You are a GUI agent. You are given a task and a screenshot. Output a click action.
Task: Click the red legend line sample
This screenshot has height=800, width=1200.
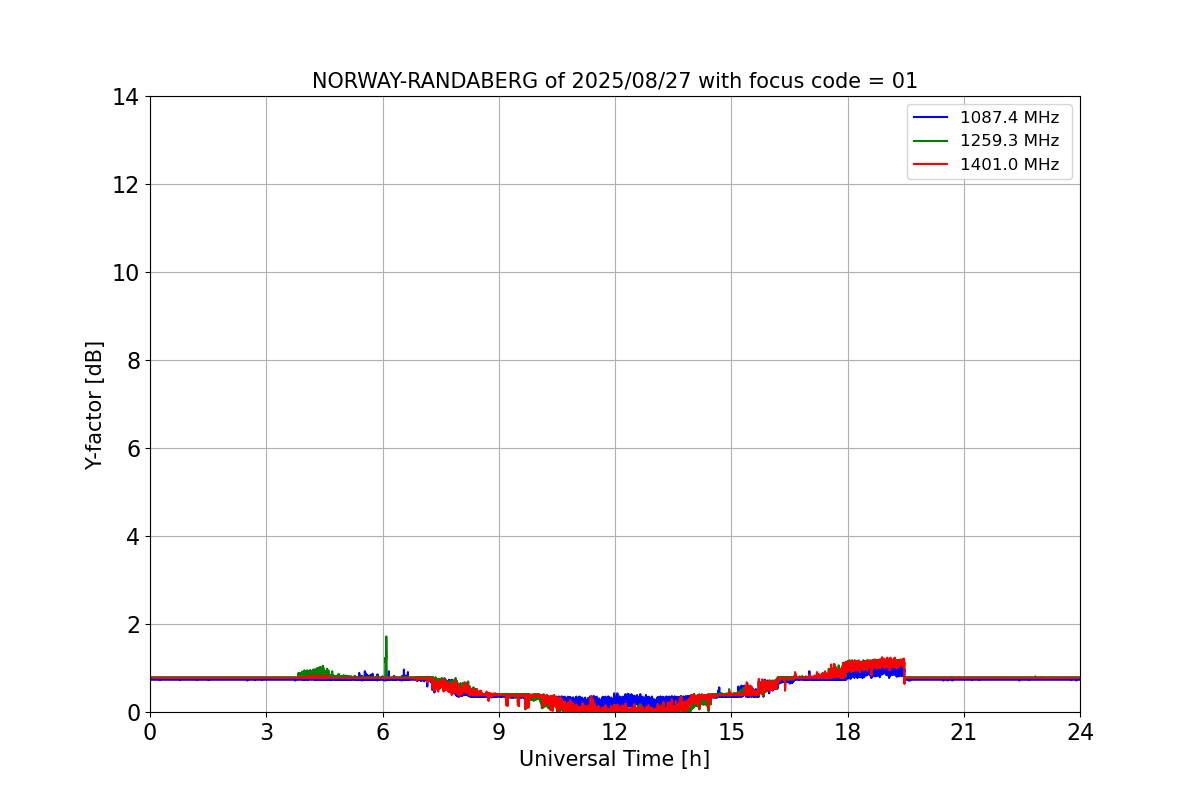pos(931,166)
